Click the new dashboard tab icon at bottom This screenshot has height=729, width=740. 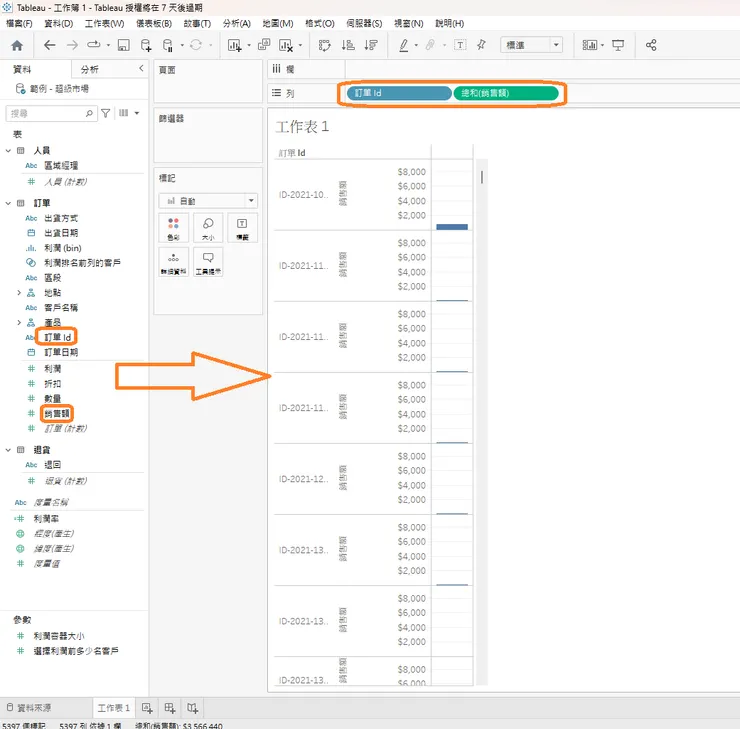tap(170, 708)
